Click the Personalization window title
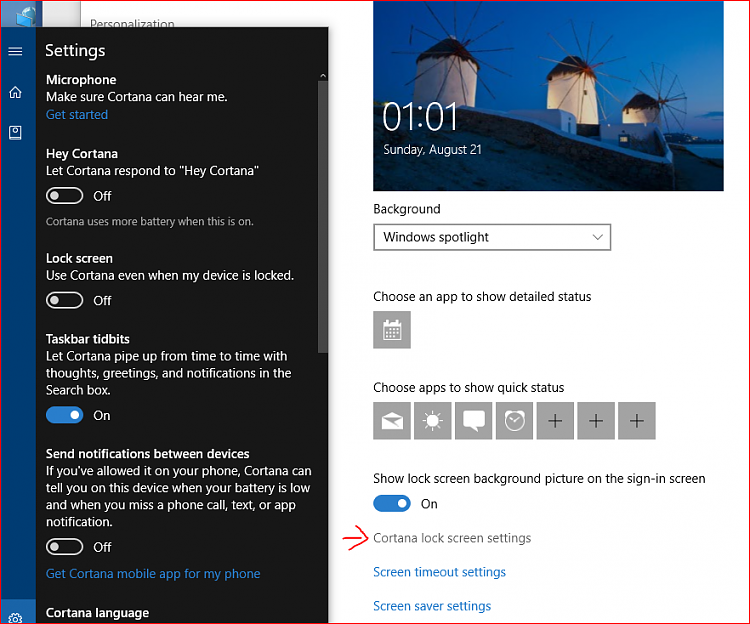The image size is (750, 624). click(132, 22)
